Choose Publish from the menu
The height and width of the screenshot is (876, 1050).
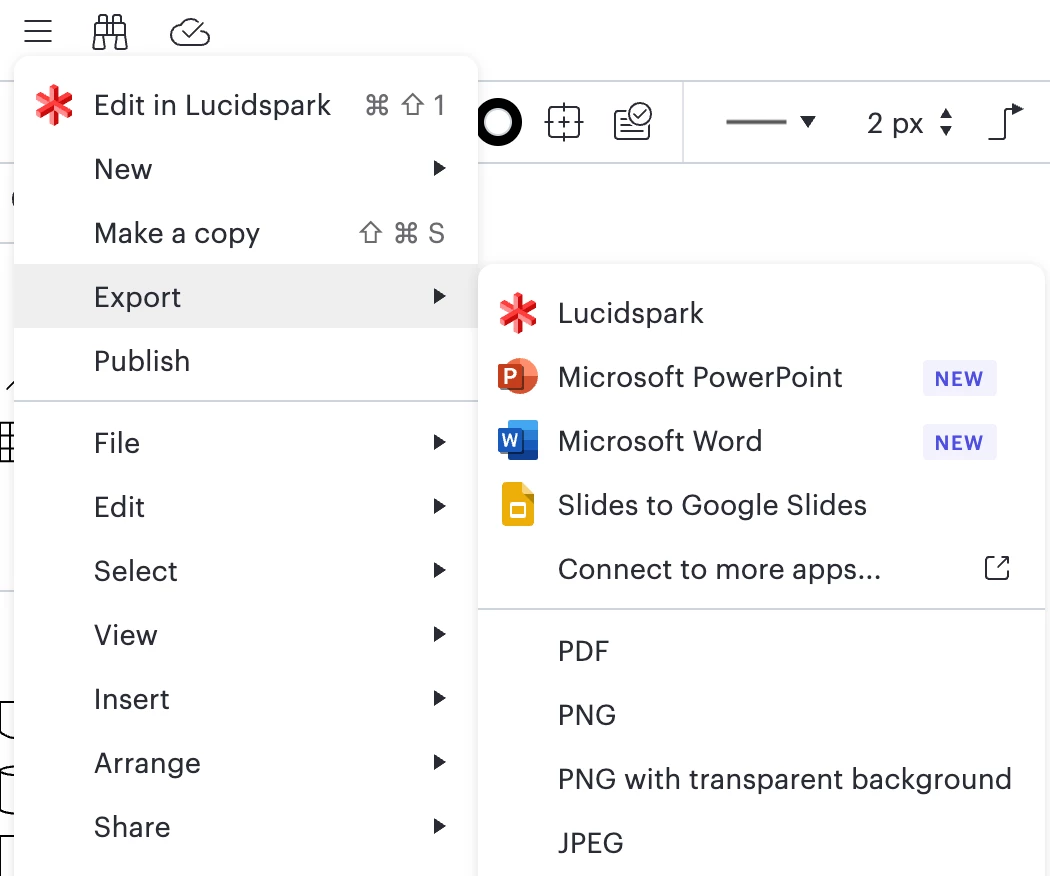[246, 361]
